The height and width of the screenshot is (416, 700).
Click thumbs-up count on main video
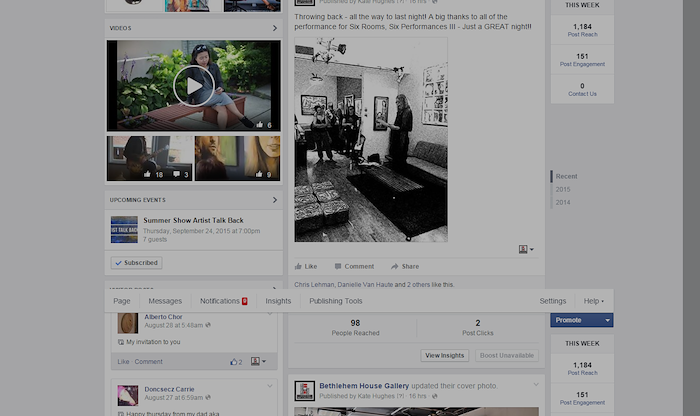[264, 125]
